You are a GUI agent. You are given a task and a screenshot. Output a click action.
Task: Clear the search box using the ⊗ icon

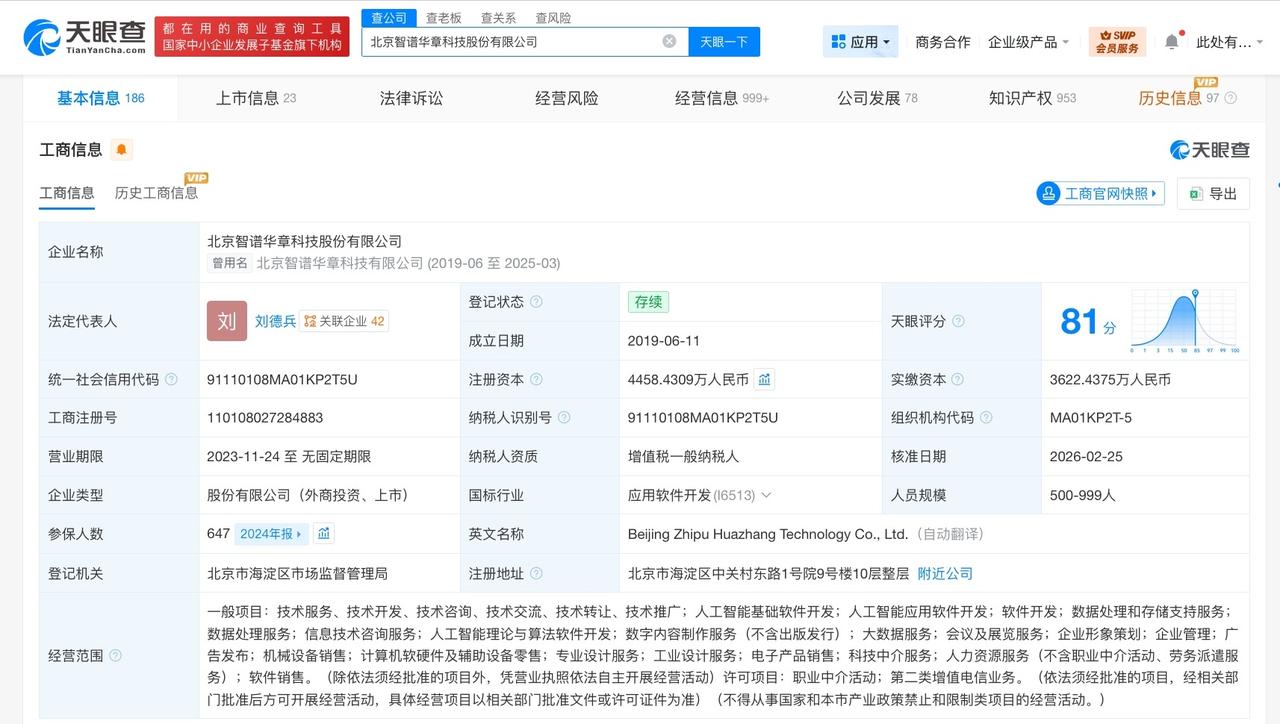coord(668,41)
